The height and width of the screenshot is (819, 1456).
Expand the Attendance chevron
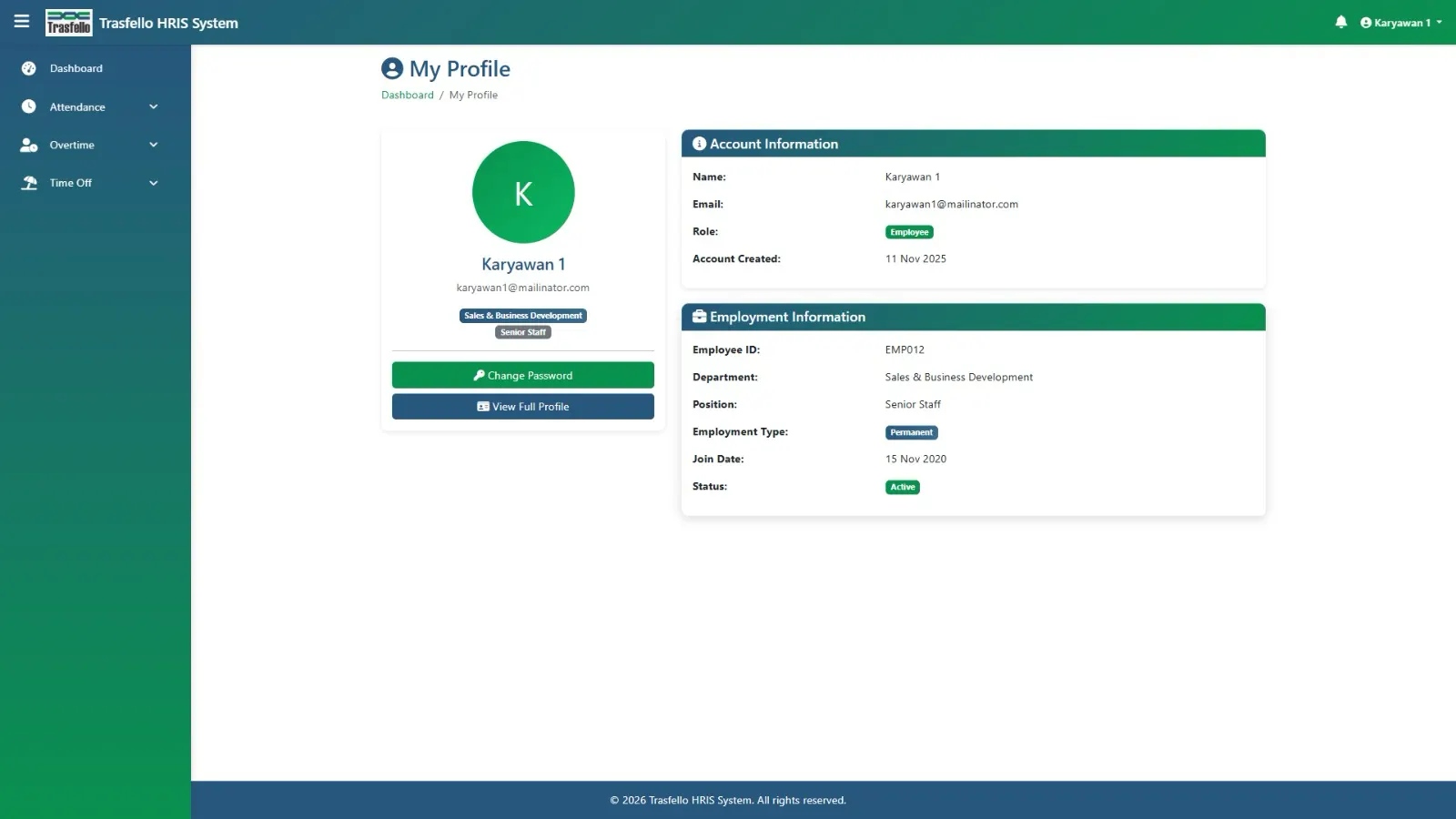coord(154,106)
